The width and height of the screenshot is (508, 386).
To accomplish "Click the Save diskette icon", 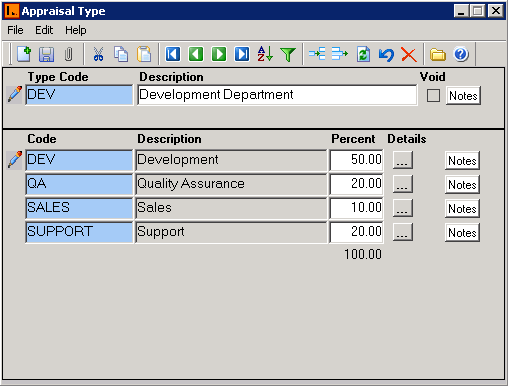I will click(46, 54).
